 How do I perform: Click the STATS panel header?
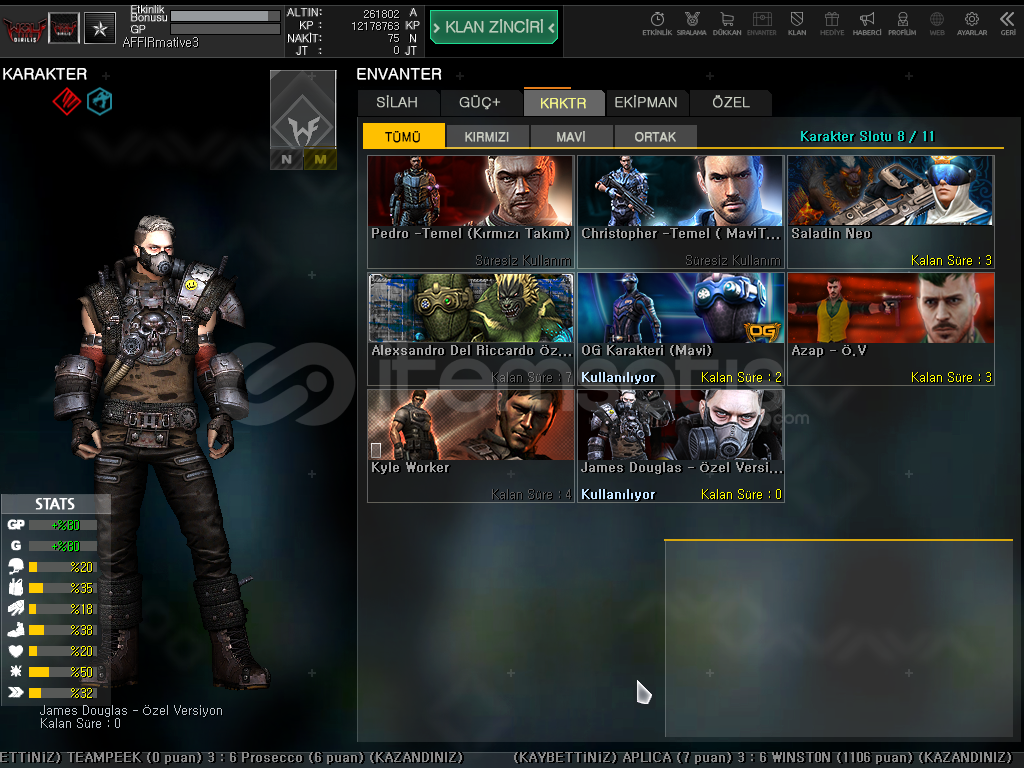coord(56,504)
